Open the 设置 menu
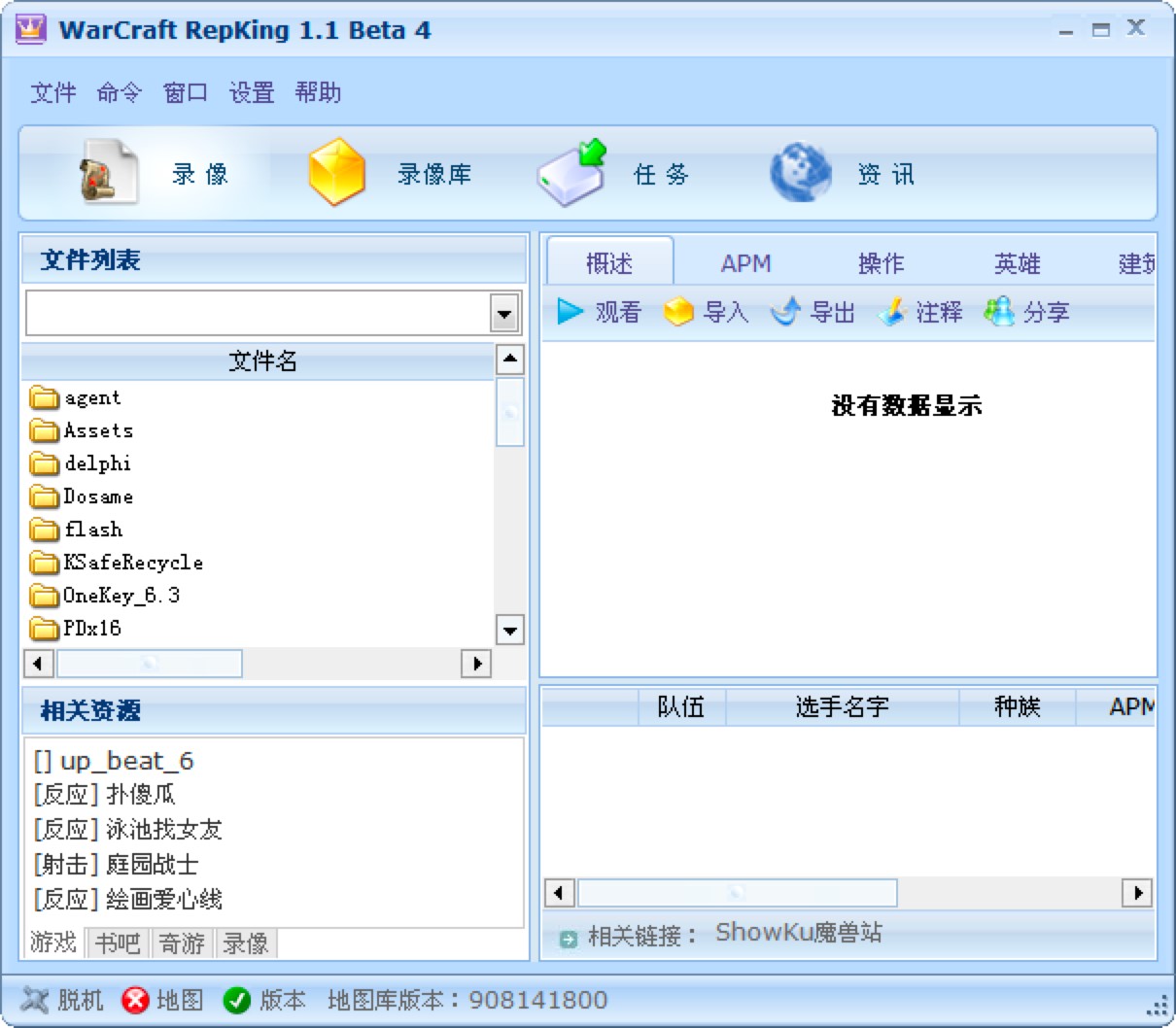This screenshot has width=1176, height=1028. pyautogui.click(x=250, y=92)
